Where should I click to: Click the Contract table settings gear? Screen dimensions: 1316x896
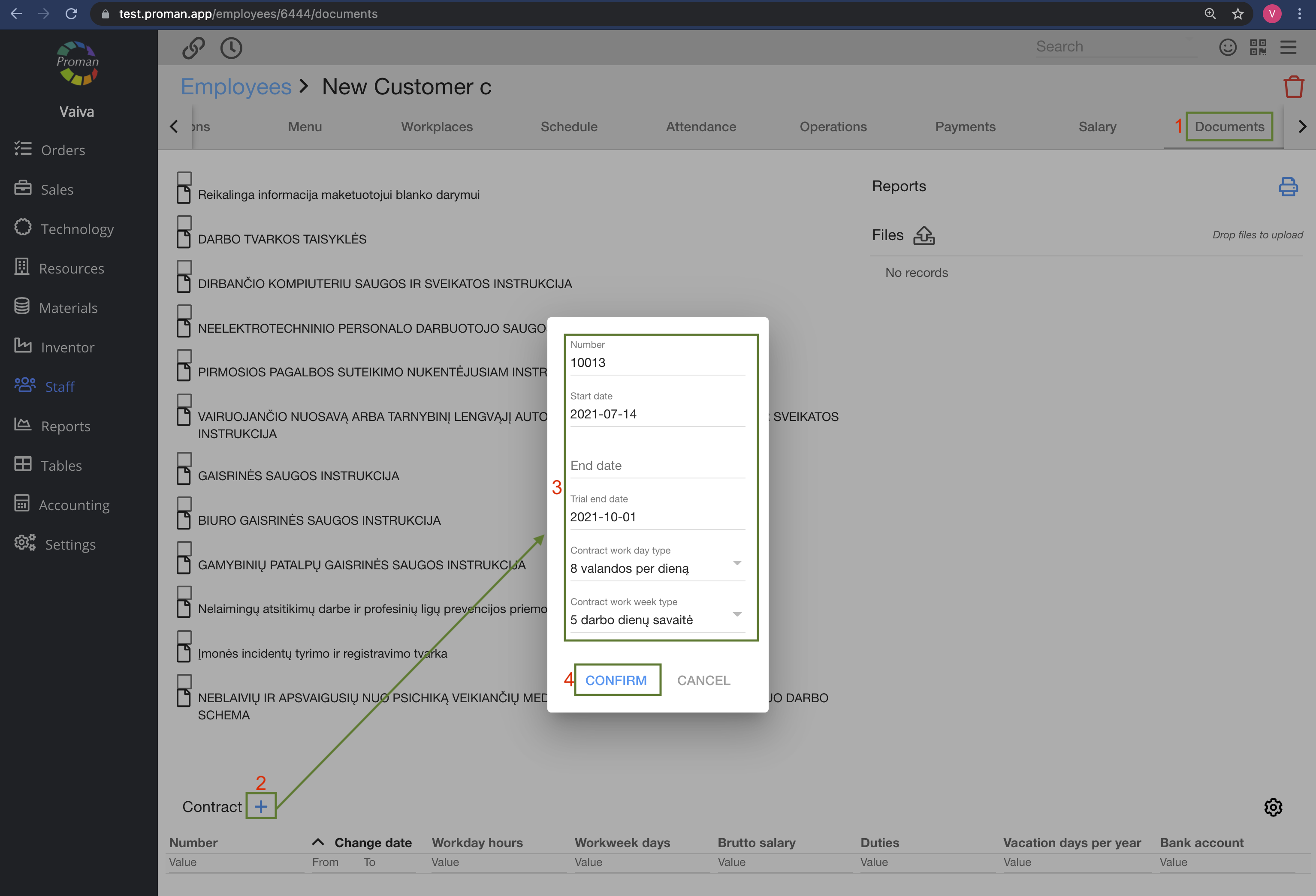click(1273, 807)
